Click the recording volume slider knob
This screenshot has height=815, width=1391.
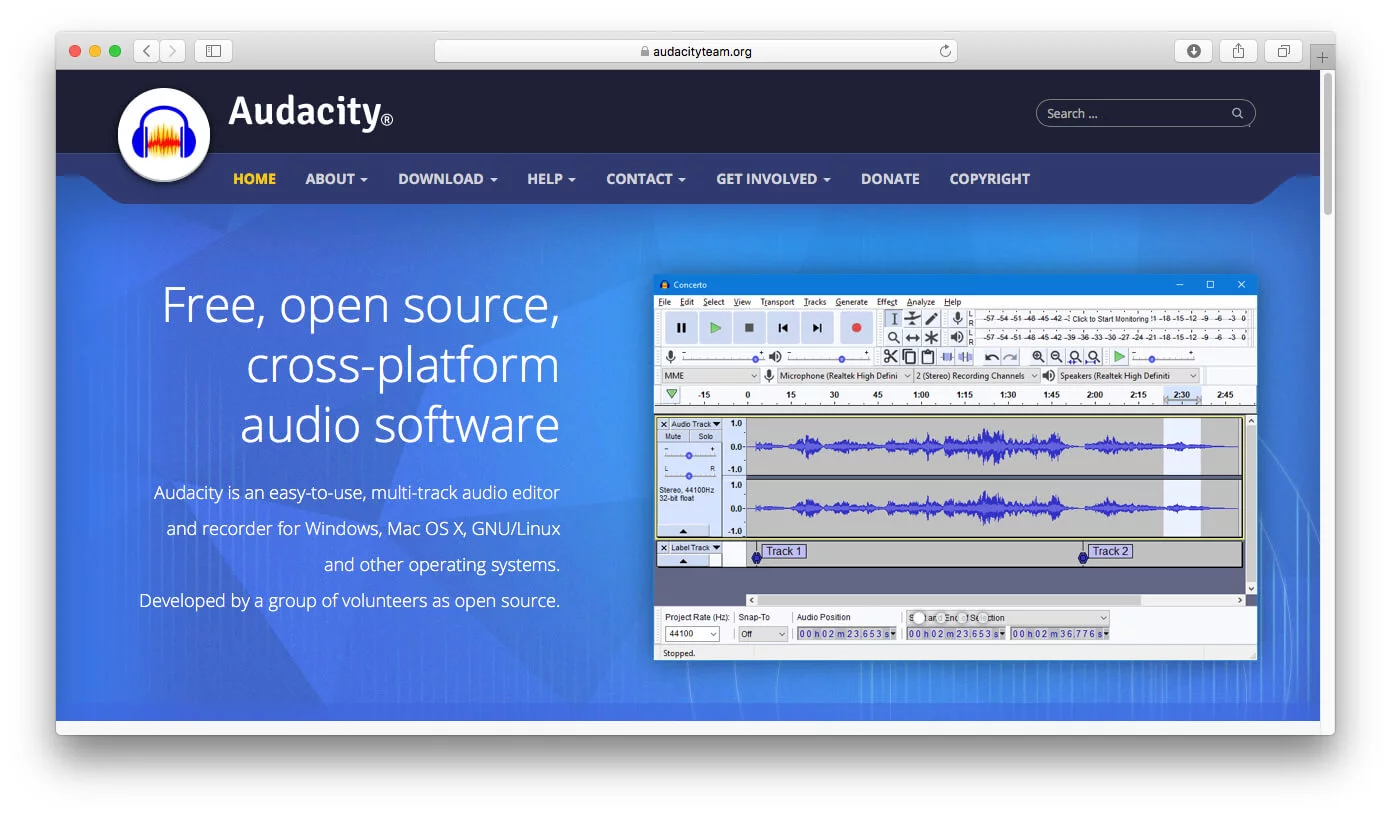point(755,359)
